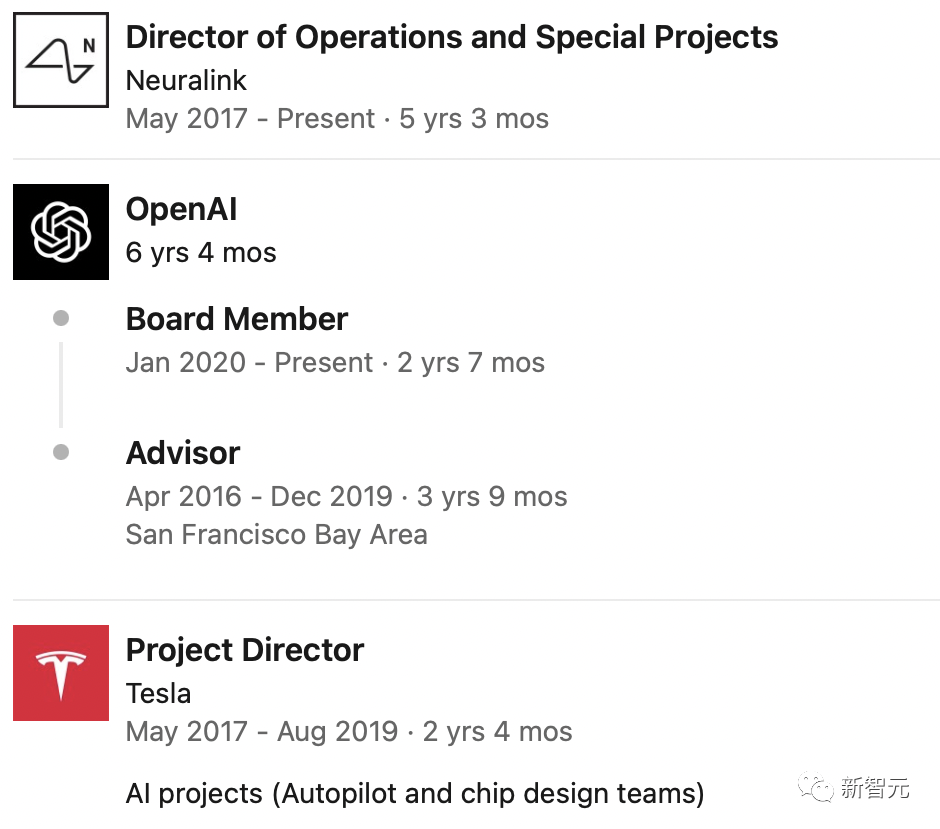
Task: Click the San Francisco Bay Area location
Action: coord(276,535)
